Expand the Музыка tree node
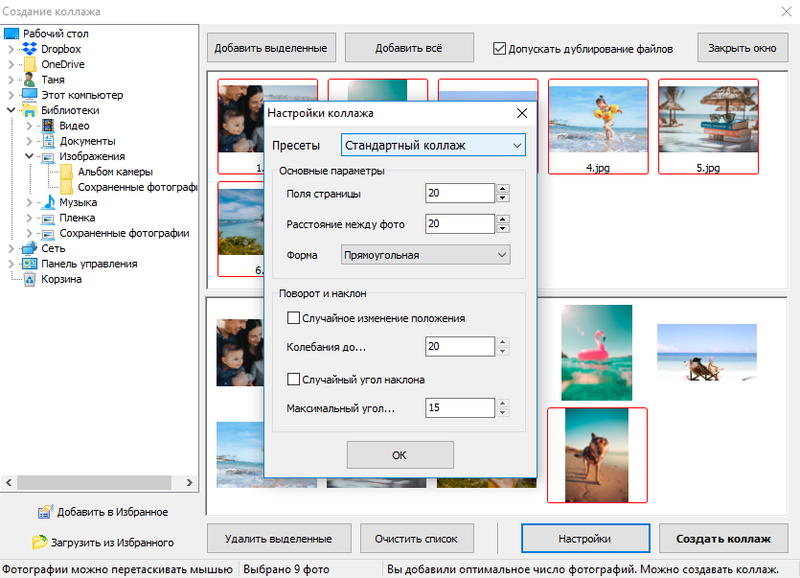800x578 pixels. point(29,203)
